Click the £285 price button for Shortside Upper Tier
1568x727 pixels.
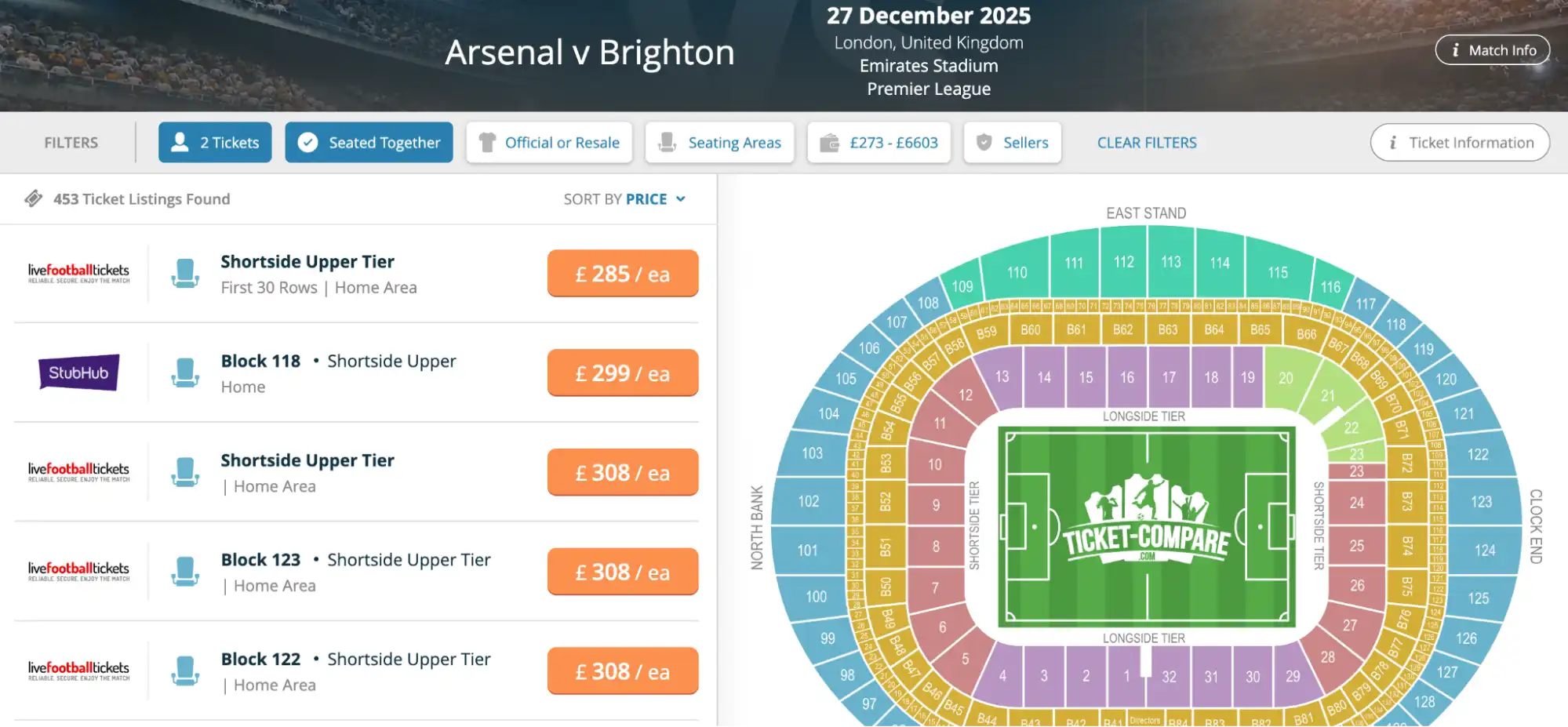[x=622, y=273]
